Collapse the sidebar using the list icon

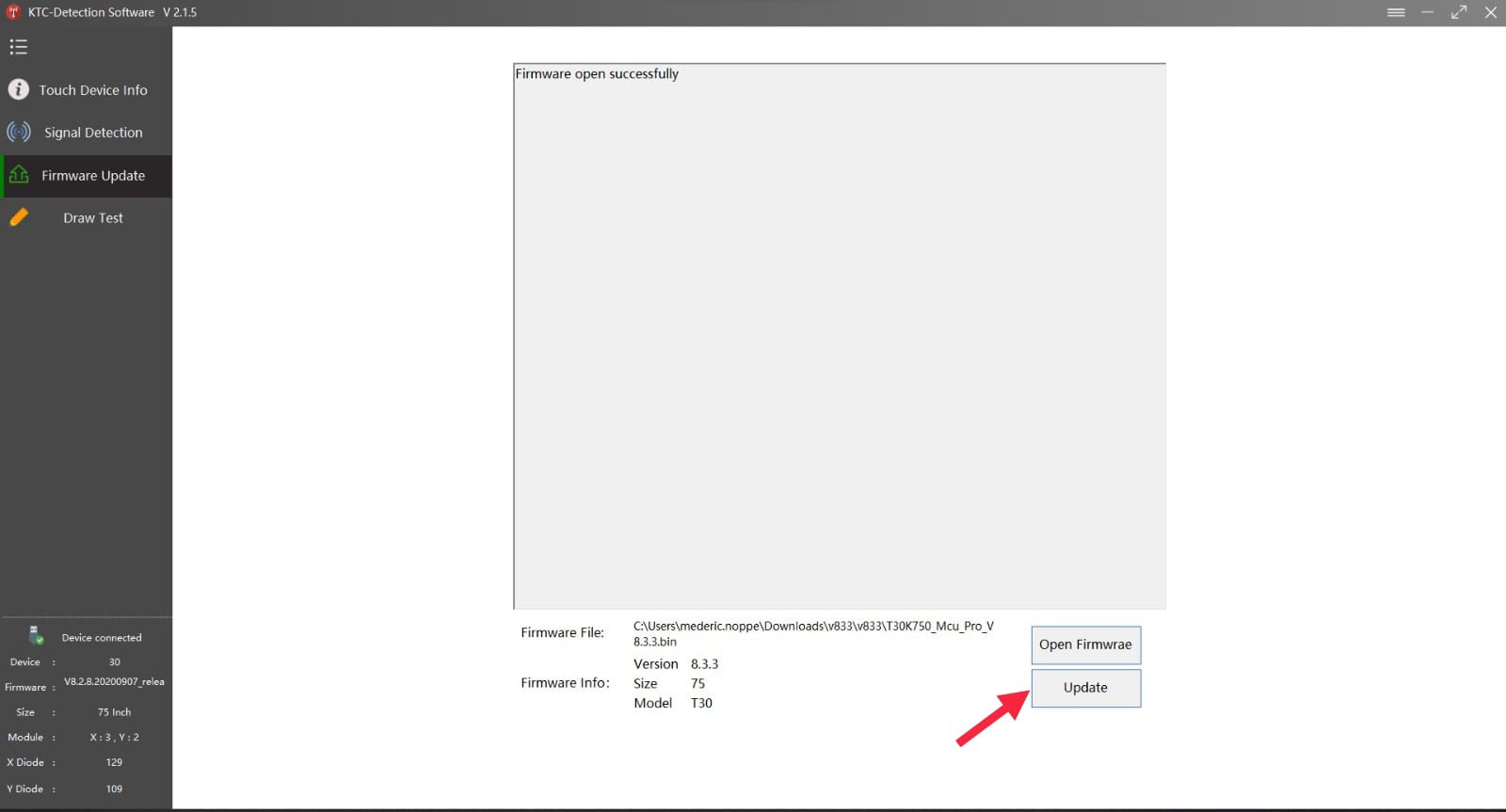click(x=18, y=47)
